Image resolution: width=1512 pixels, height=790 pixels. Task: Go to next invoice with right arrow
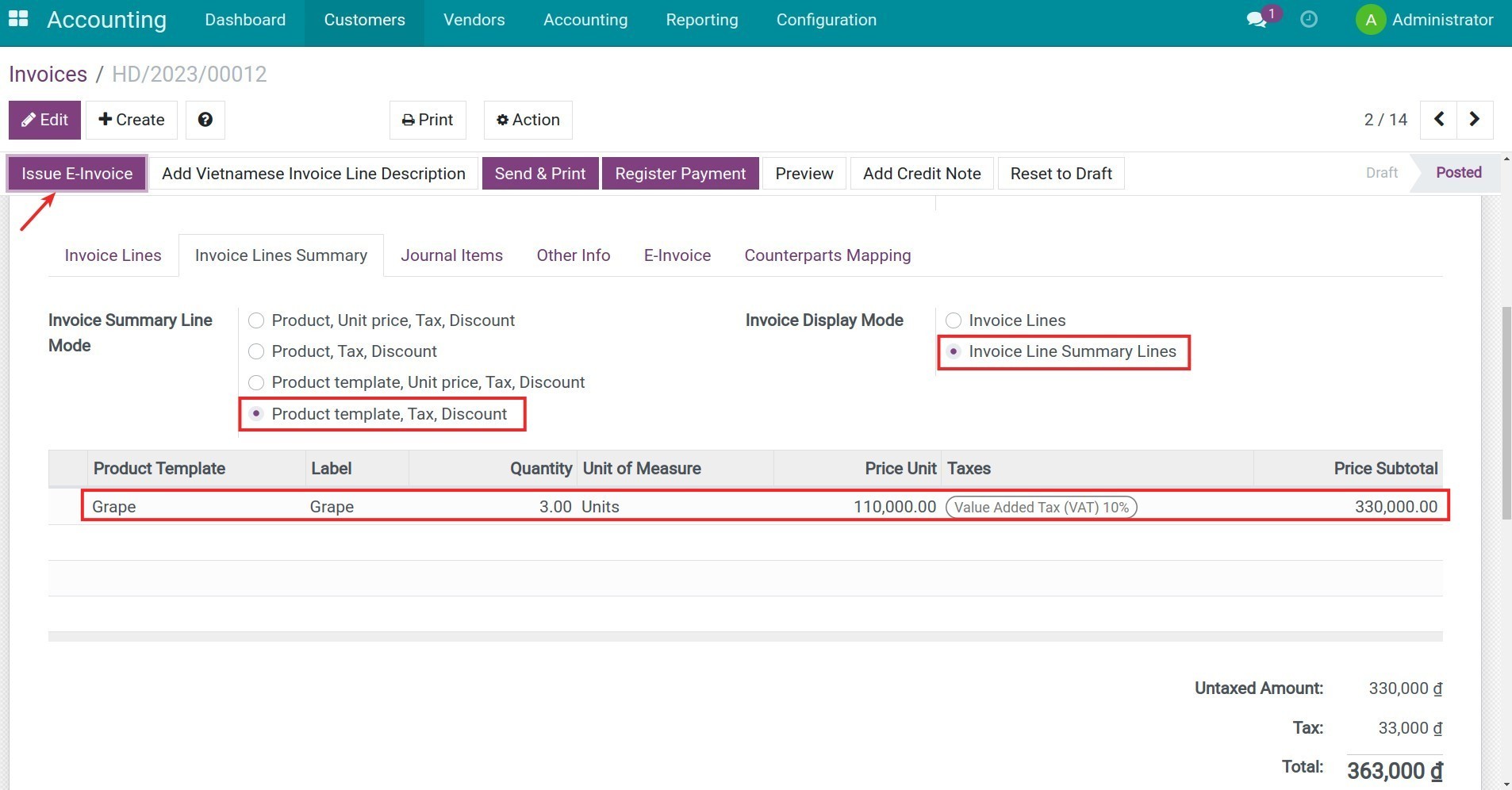click(x=1476, y=119)
